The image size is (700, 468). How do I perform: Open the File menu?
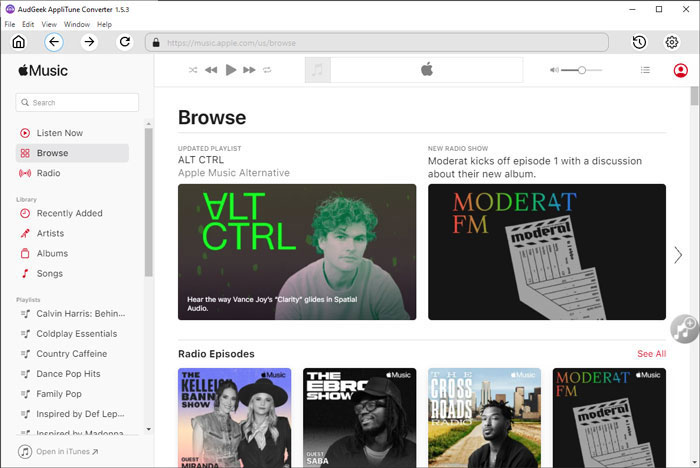point(10,24)
